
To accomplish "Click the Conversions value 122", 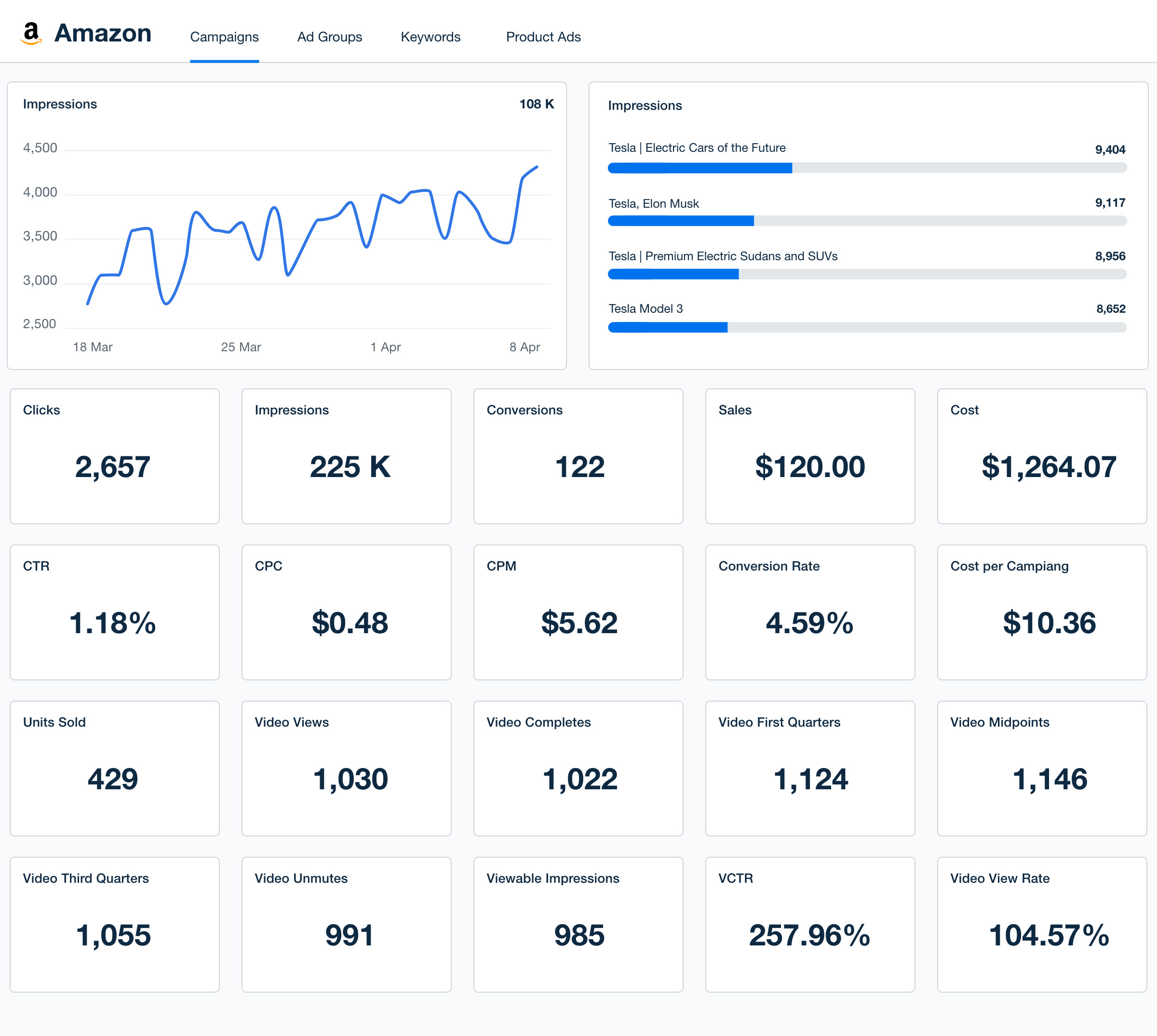I will pos(579,467).
